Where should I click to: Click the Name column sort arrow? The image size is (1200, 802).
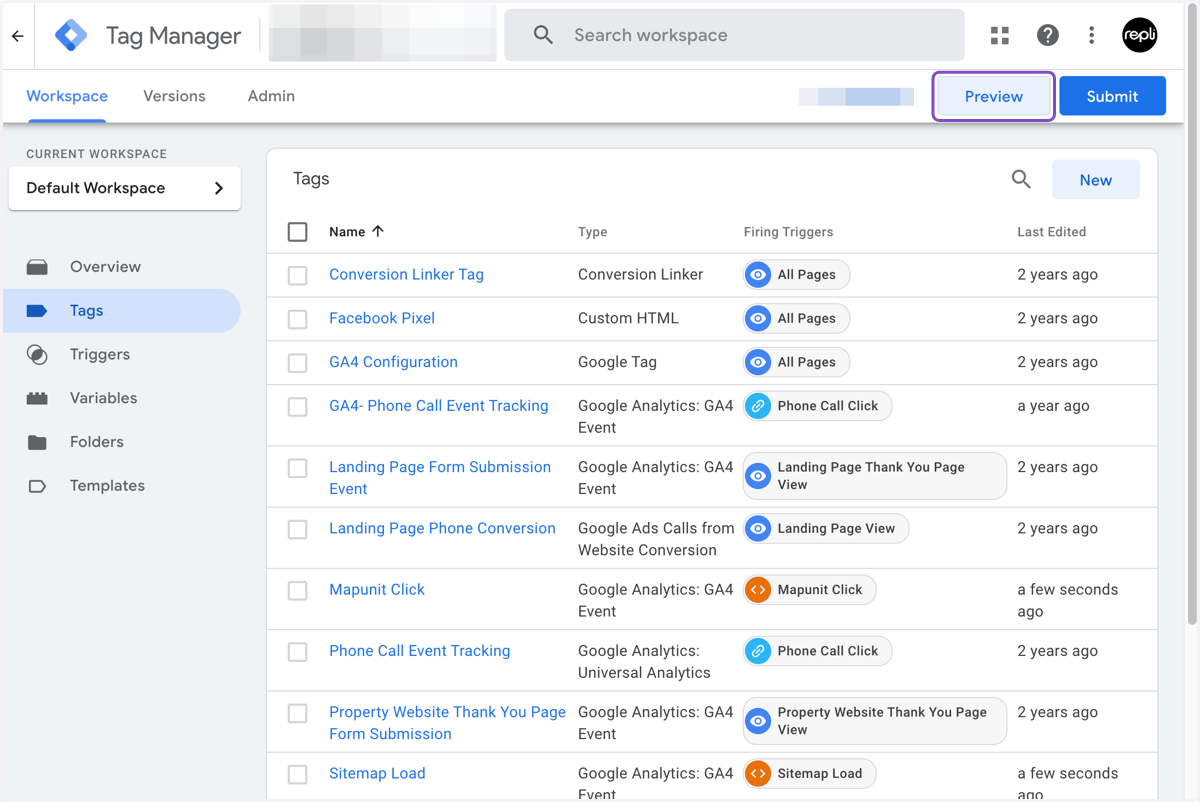point(378,231)
